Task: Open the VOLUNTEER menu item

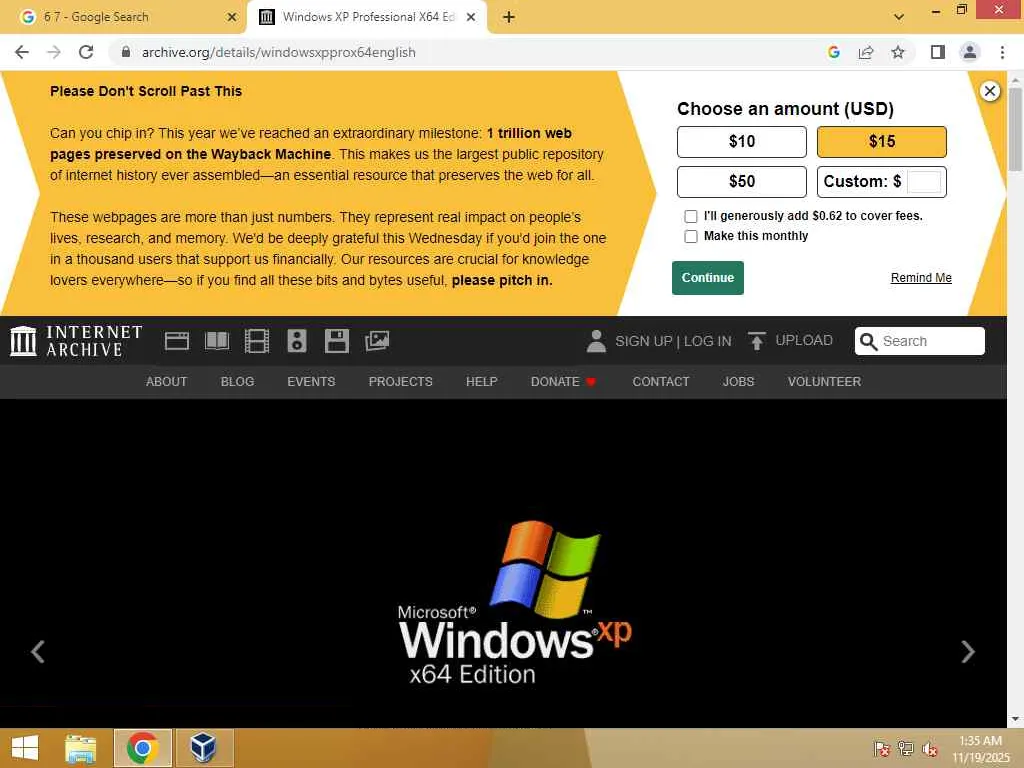Action: (824, 381)
